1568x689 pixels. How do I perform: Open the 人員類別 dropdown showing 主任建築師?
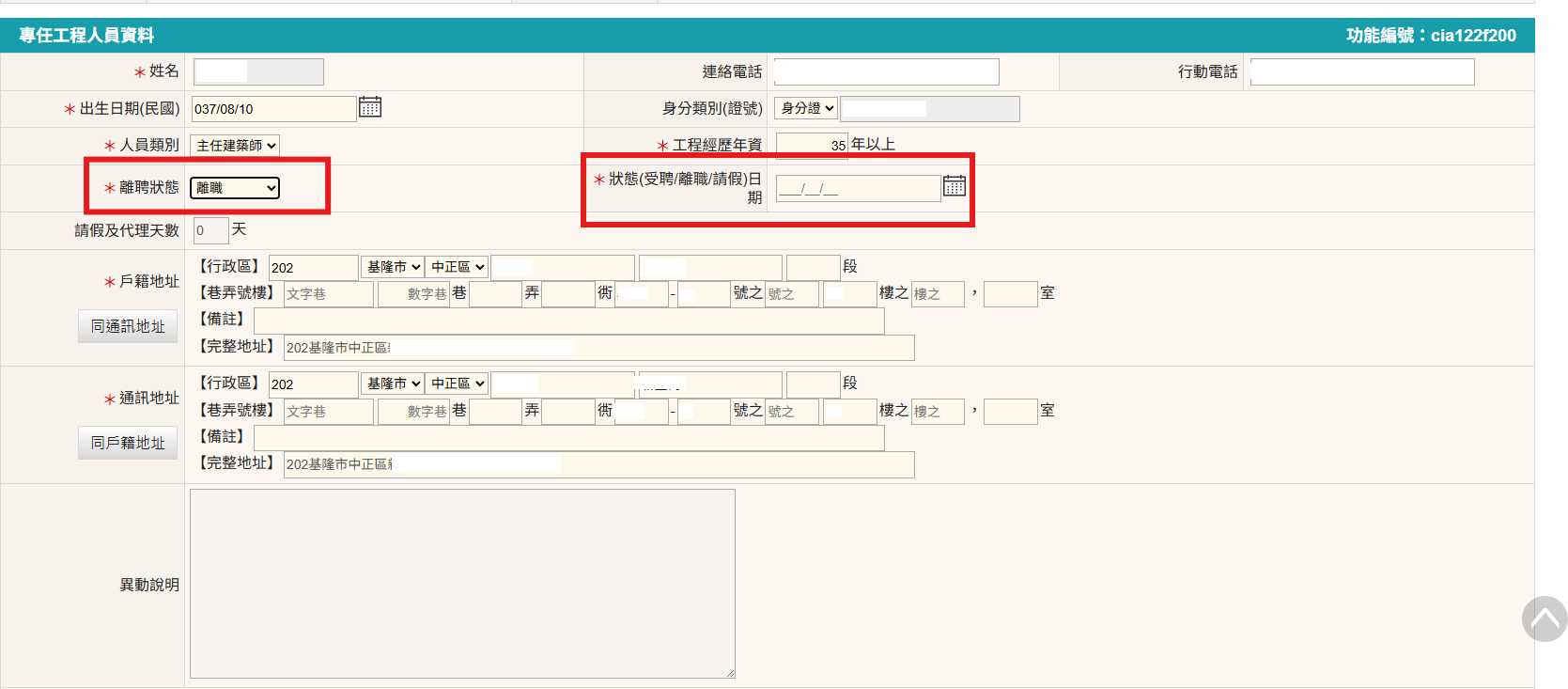235,146
